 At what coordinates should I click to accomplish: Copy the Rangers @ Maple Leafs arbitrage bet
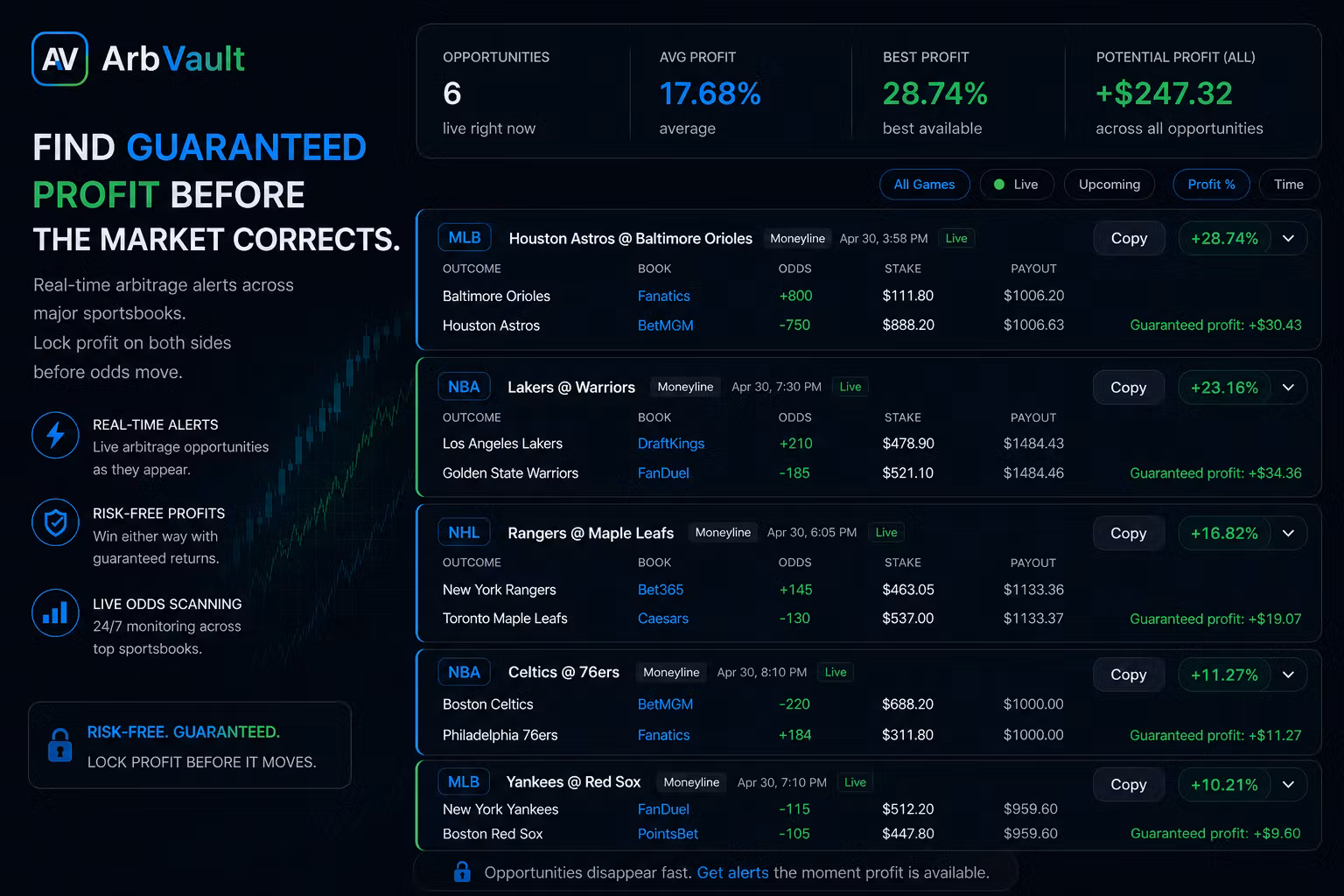click(x=1129, y=533)
